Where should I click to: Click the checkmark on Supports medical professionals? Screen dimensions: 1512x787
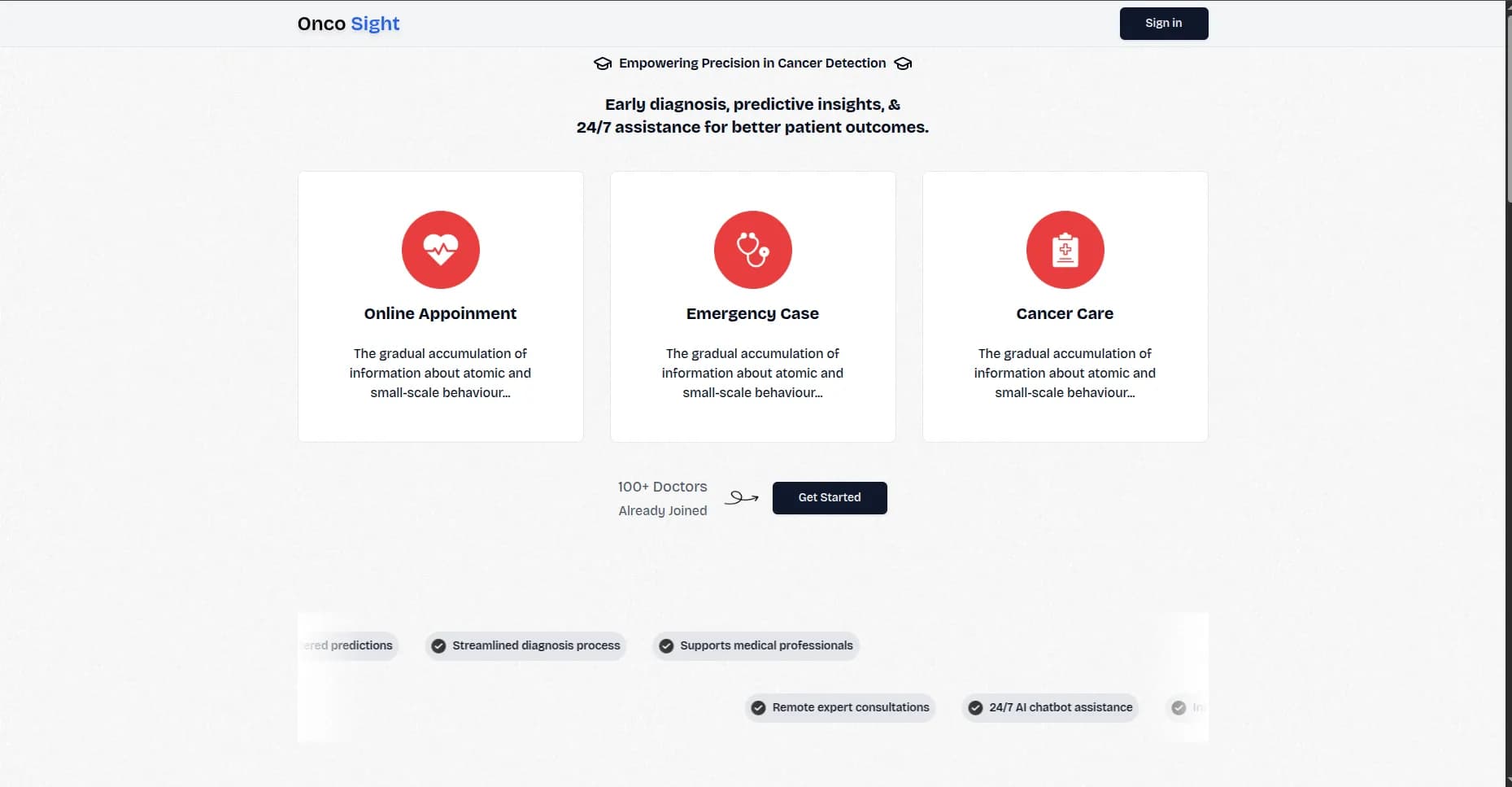point(666,646)
